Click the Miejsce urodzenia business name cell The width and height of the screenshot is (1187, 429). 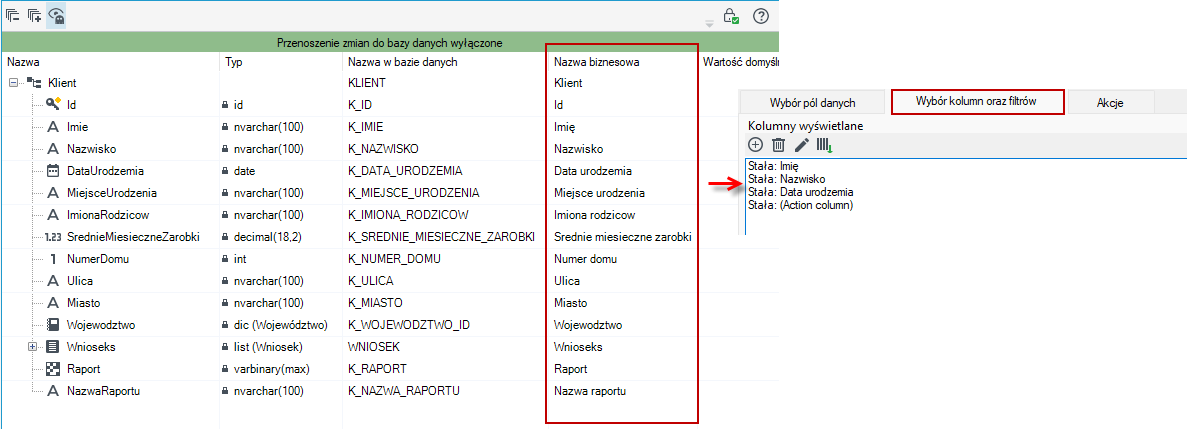click(600, 193)
